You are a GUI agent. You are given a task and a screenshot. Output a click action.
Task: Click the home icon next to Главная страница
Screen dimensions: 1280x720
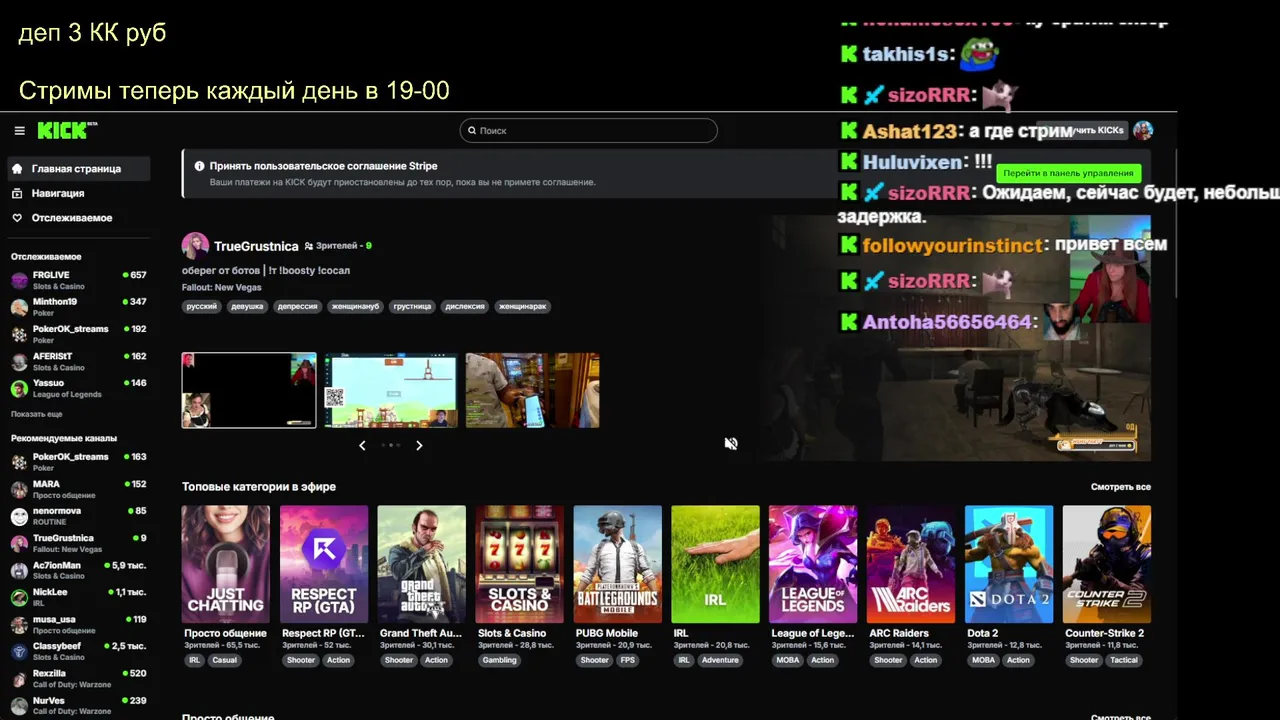coord(17,169)
